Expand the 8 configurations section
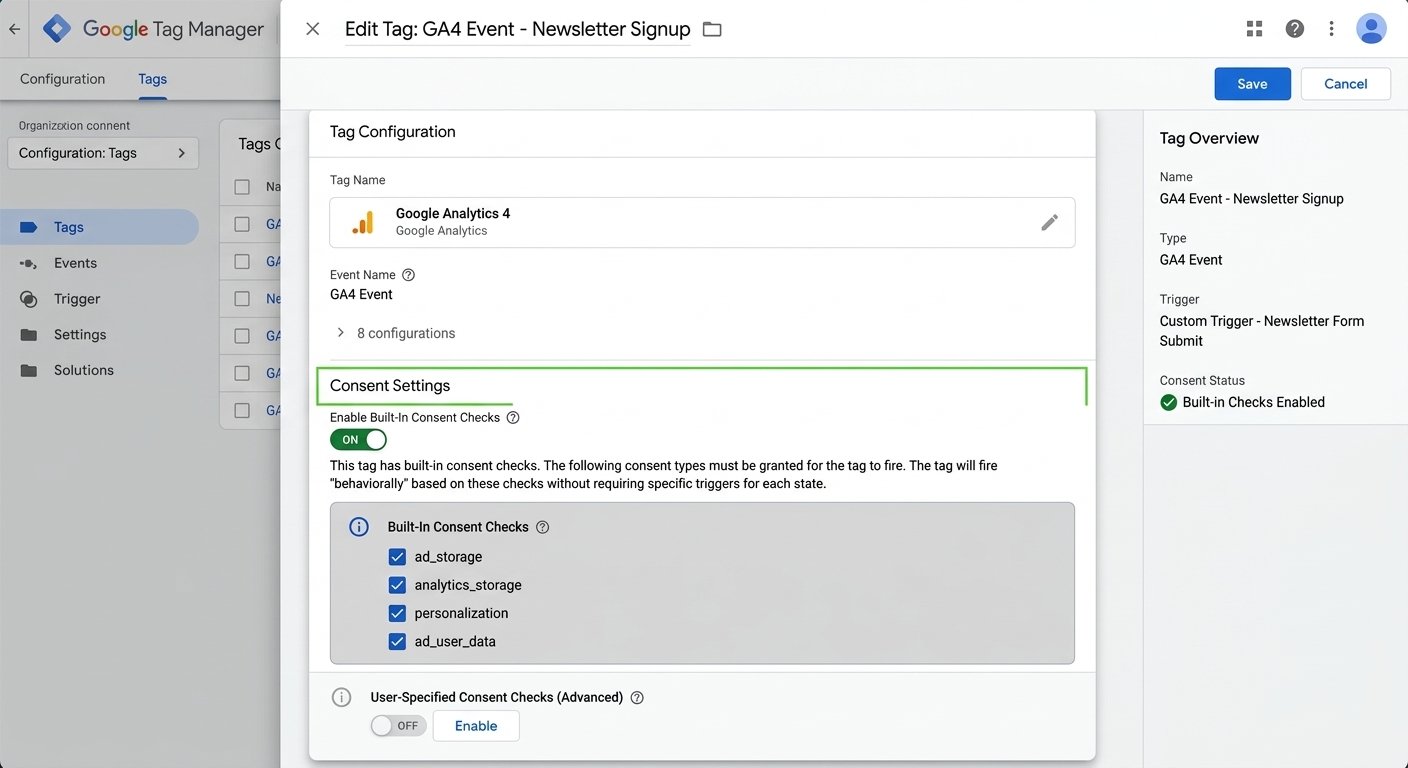Image resolution: width=1408 pixels, height=768 pixels. tap(395, 333)
